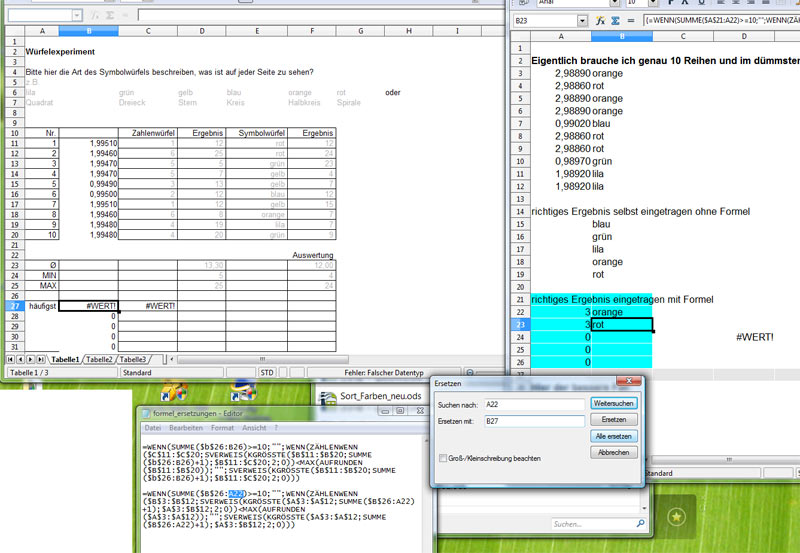This screenshot has width=800, height=553.
Task: Click the formula input line in the left spreadsheet
Action: point(321,15)
